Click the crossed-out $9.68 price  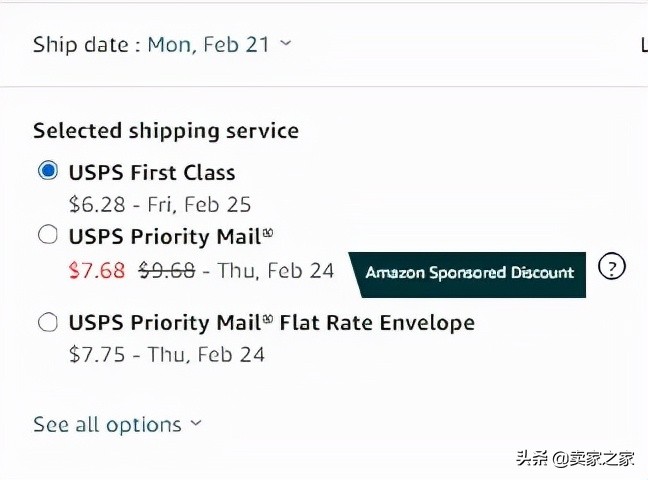pyautogui.click(x=165, y=270)
